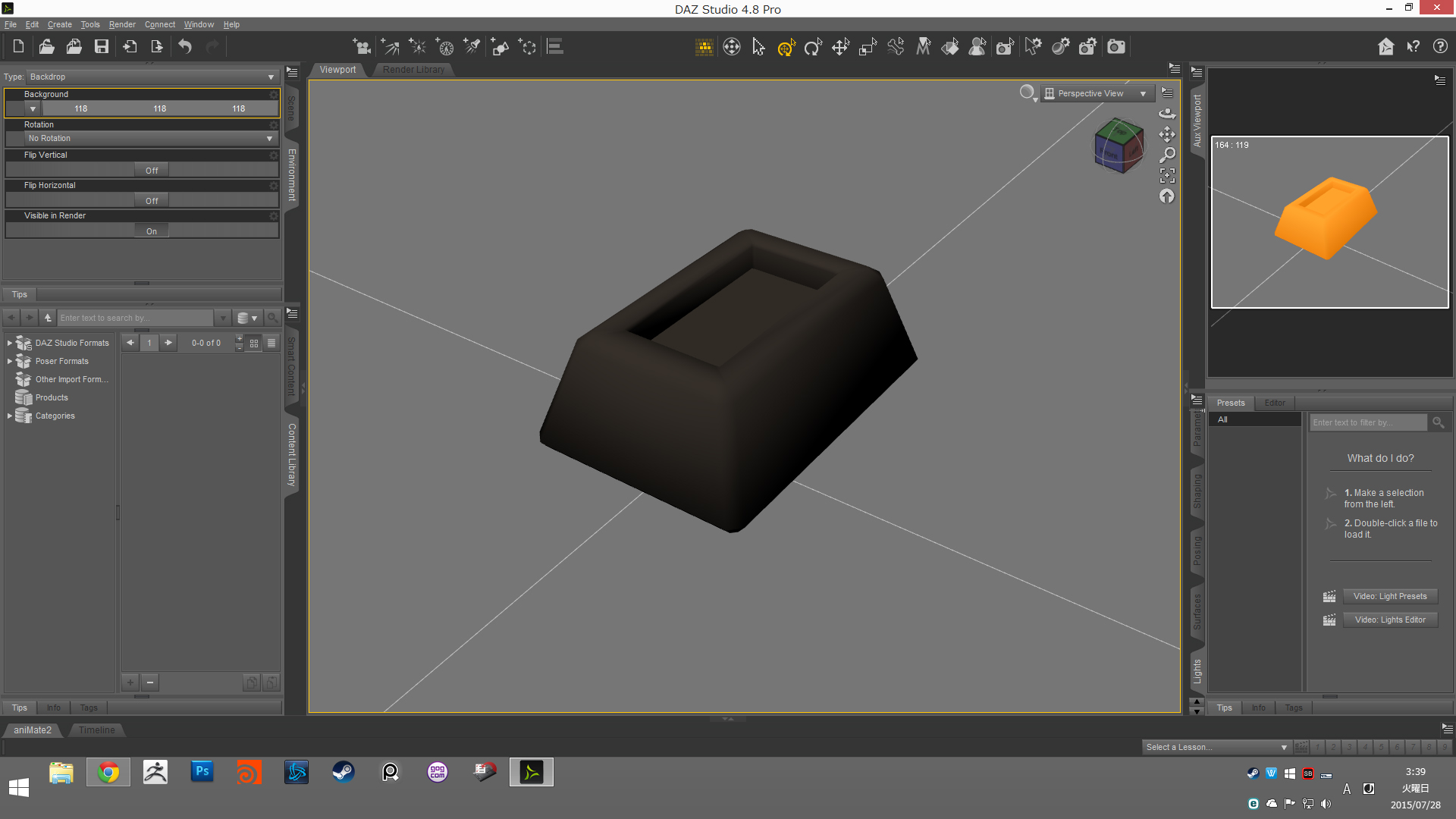Expand the DAZ Studio Formats tree node

point(9,343)
